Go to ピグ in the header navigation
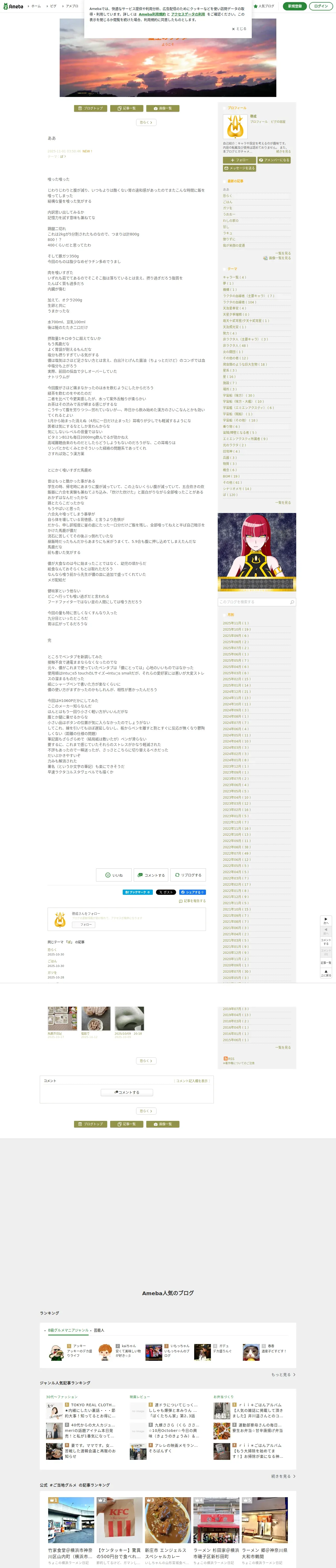Image resolution: width=336 pixels, height=1568 pixels. coord(52,6)
